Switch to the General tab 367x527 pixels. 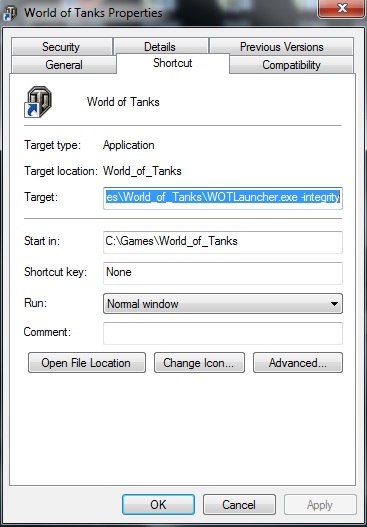(x=64, y=65)
